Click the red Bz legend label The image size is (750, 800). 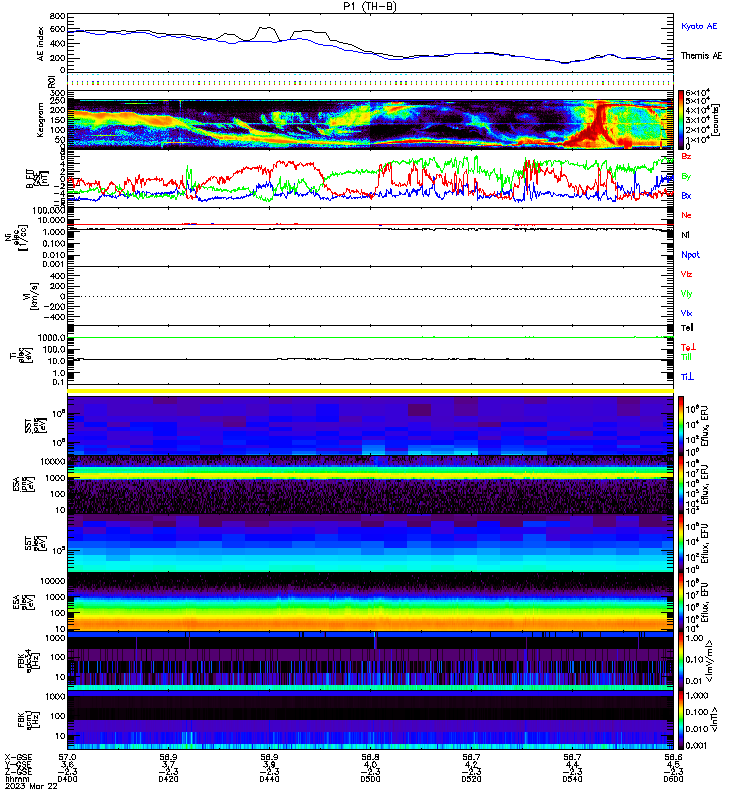coord(686,157)
